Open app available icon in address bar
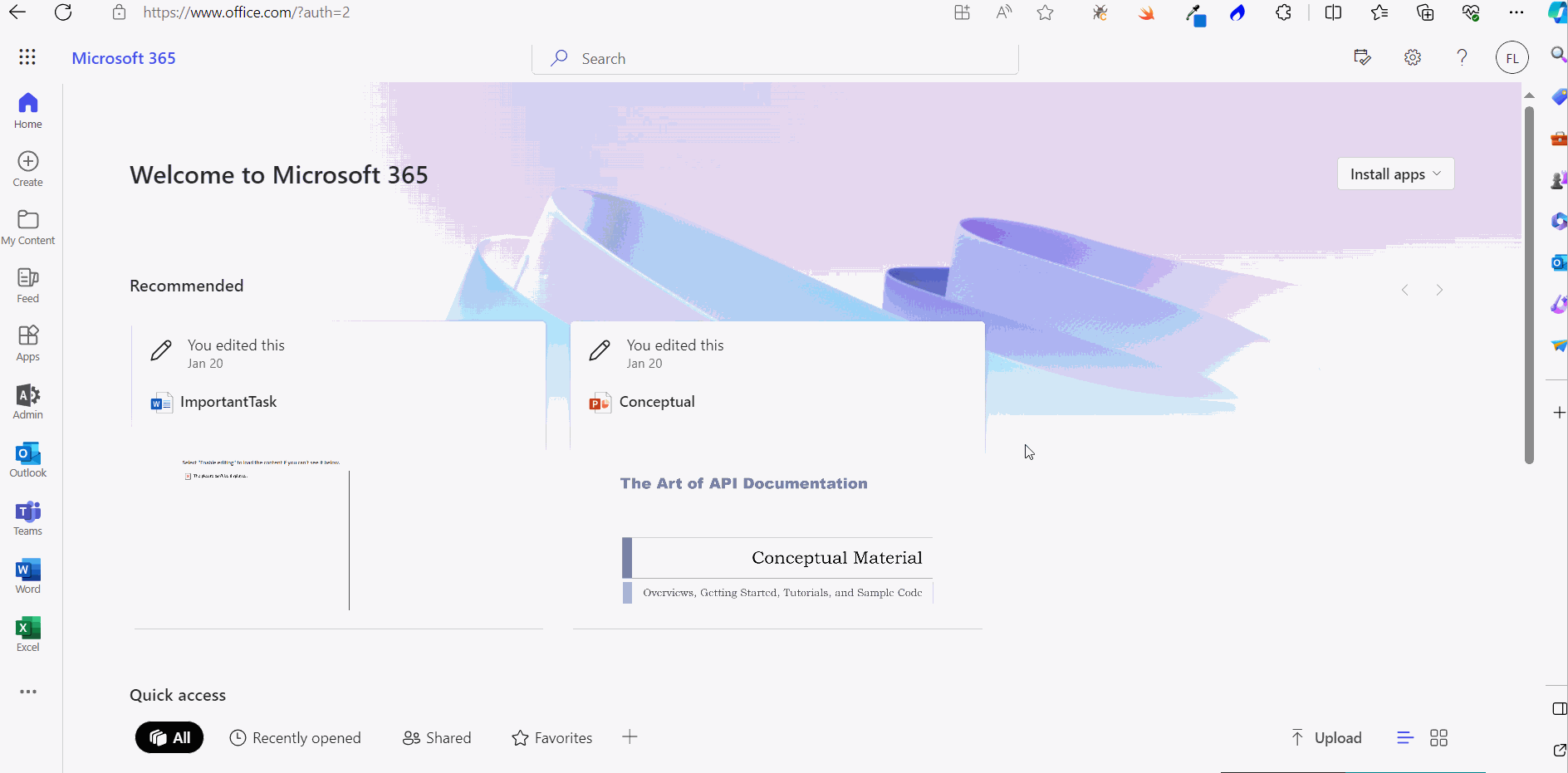 pyautogui.click(x=962, y=12)
